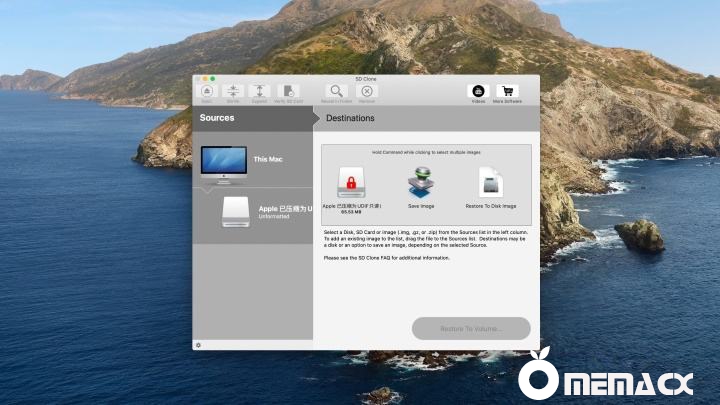Viewport: 720px width, 405px height.
Task: Open the More Software cart icon
Action: [x=507, y=91]
